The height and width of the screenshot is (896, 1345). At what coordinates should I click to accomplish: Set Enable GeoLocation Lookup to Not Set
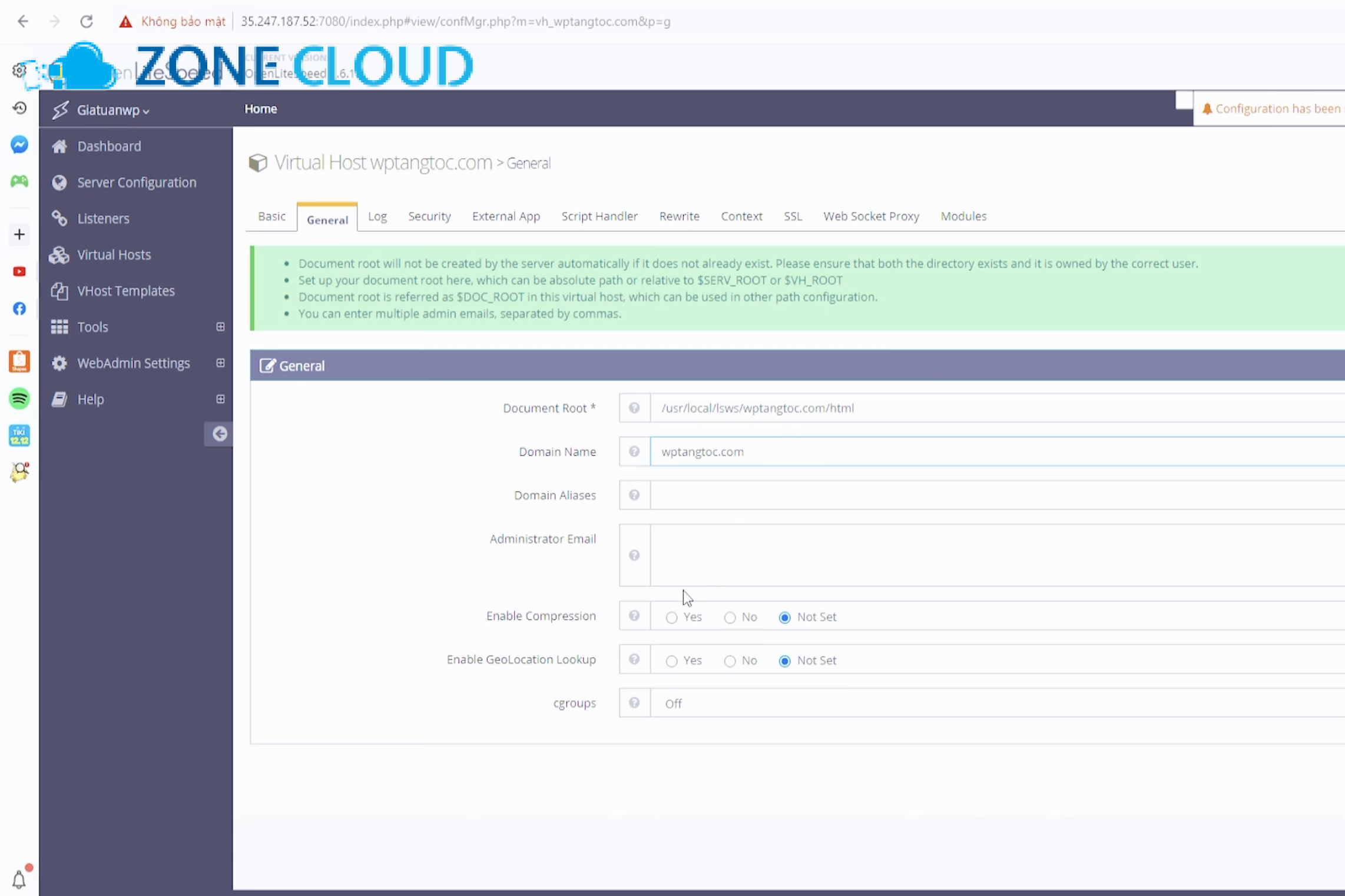(x=784, y=661)
